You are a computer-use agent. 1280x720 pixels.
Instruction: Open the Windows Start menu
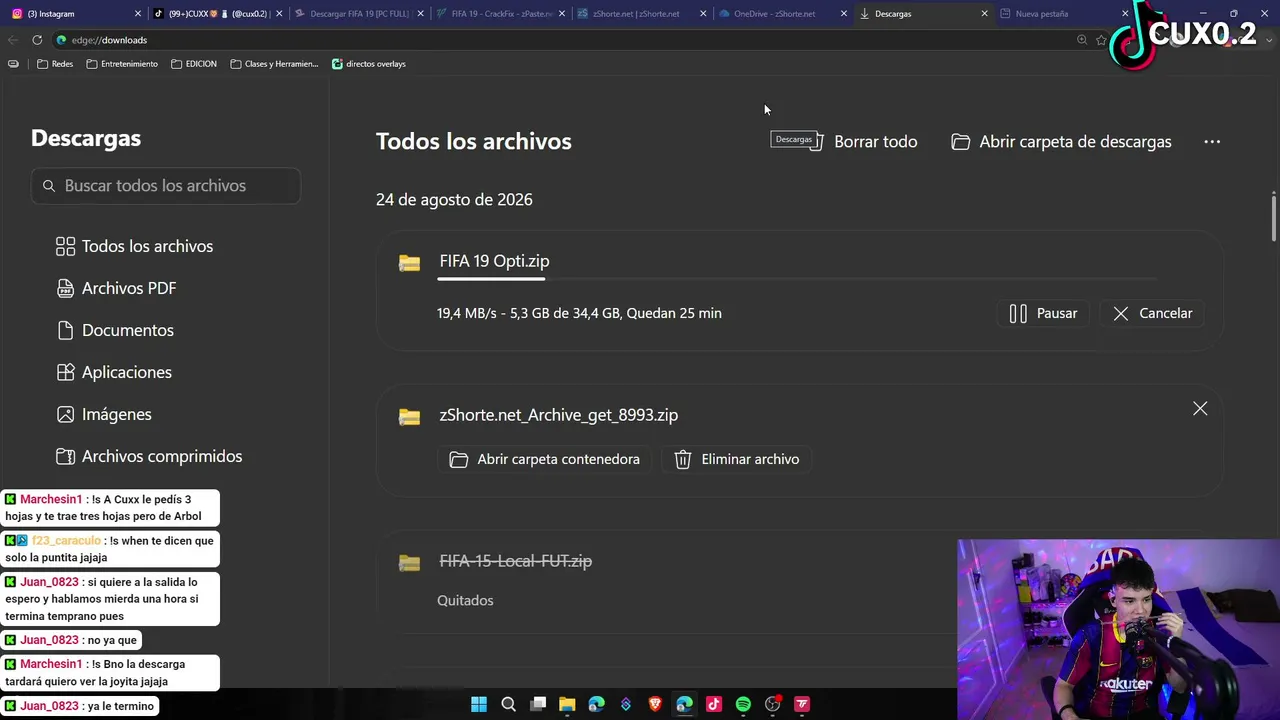pyautogui.click(x=479, y=704)
